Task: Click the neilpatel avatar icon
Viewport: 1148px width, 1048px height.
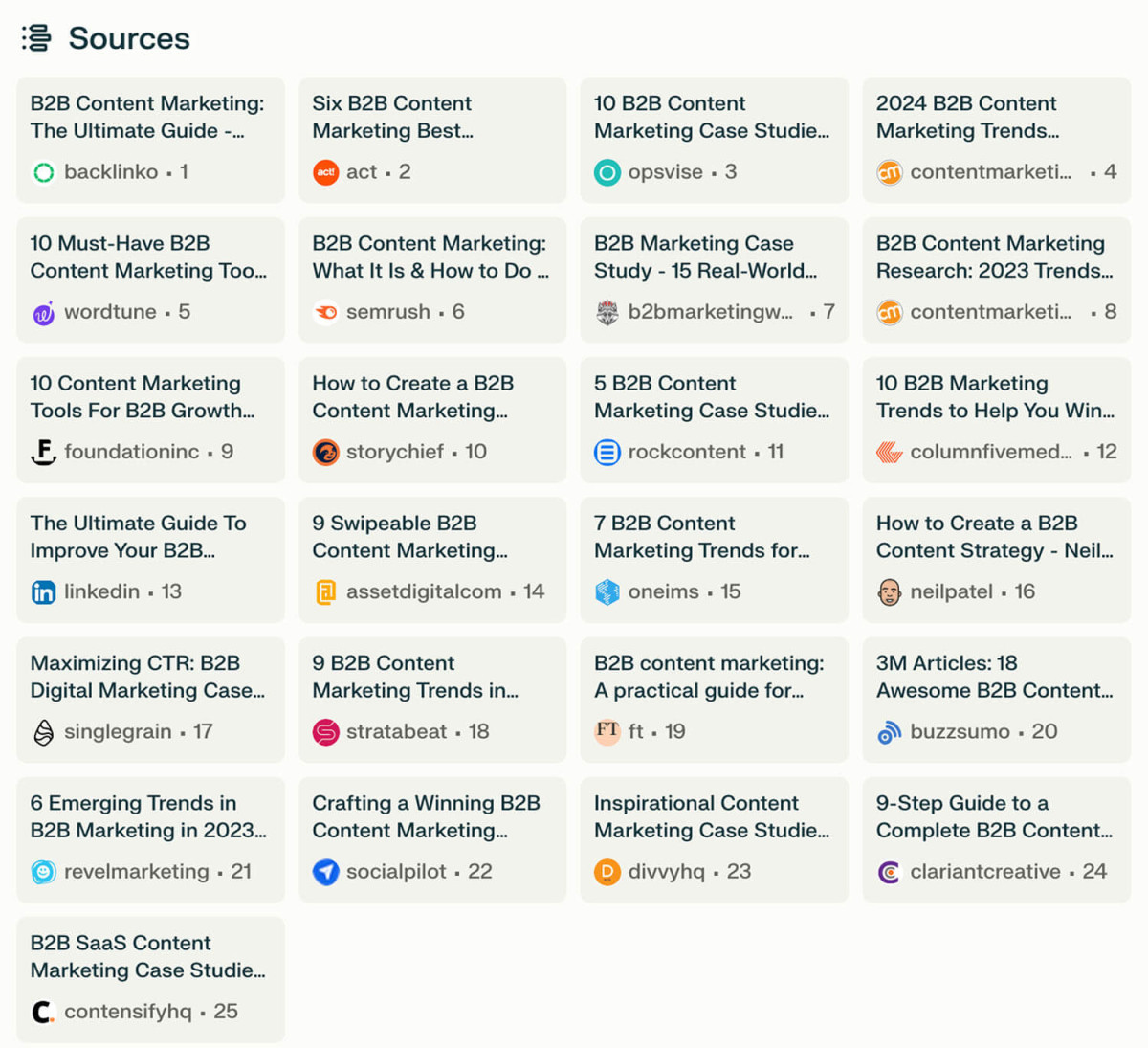Action: 889,592
